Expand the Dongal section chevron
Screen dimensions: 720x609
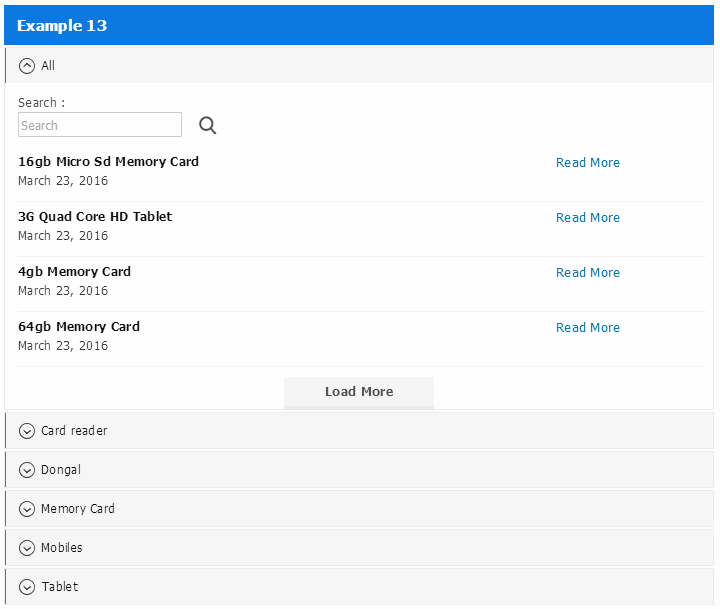[x=27, y=470]
